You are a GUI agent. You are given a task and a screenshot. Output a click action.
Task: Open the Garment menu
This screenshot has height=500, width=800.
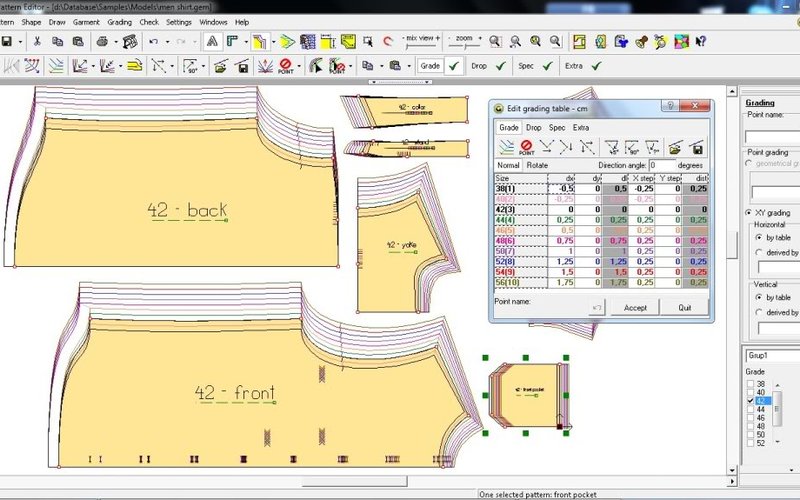pos(86,22)
